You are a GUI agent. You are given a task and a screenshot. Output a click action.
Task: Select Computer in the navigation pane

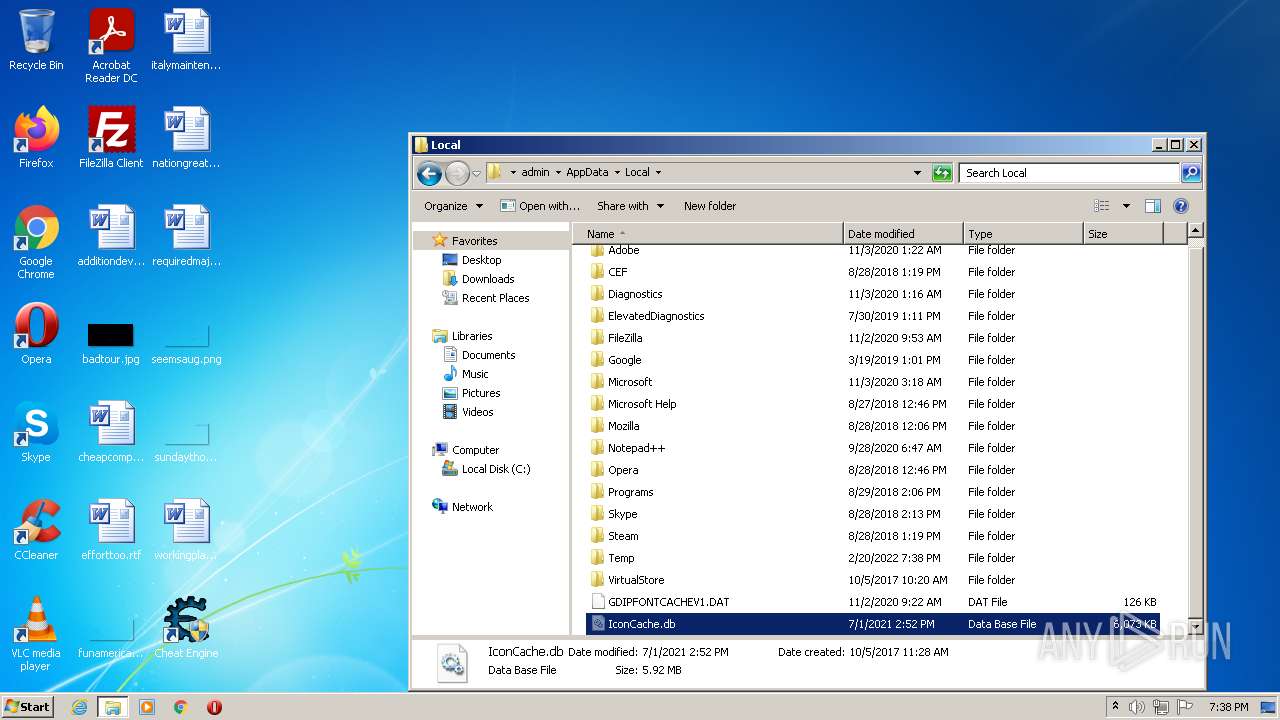pos(475,450)
